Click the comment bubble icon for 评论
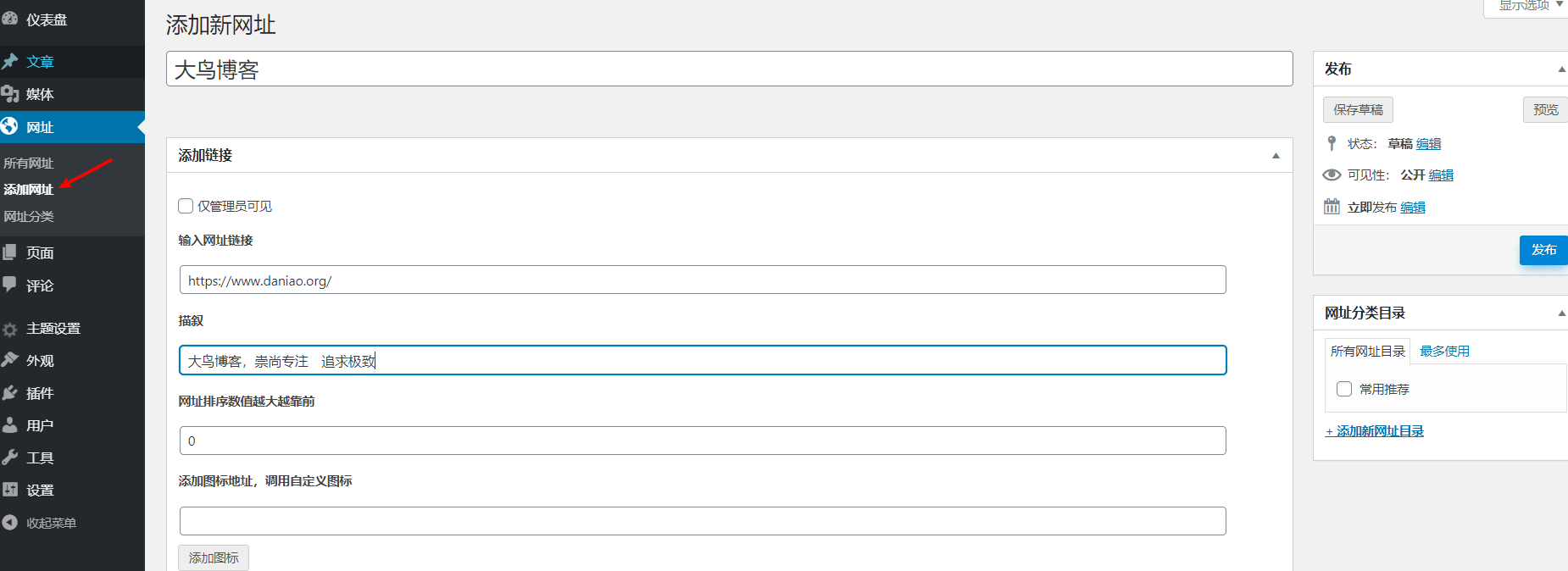Screen dimensions: 1568x571 tap(10, 285)
